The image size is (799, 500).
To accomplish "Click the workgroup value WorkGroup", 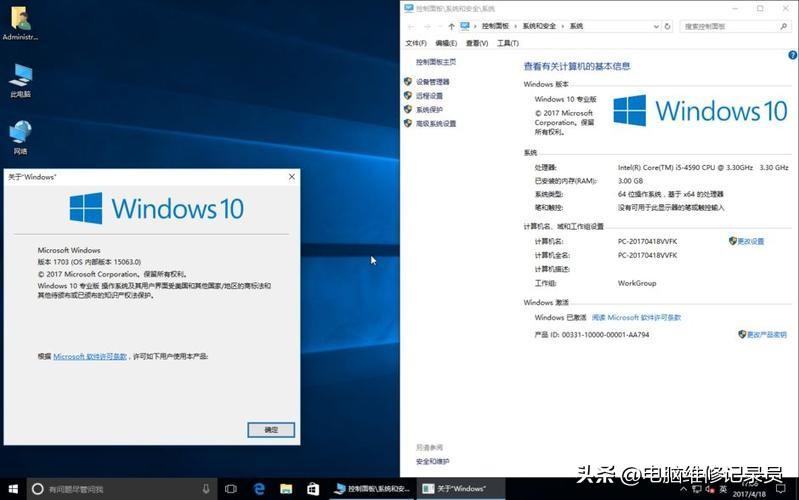I will 637,283.
